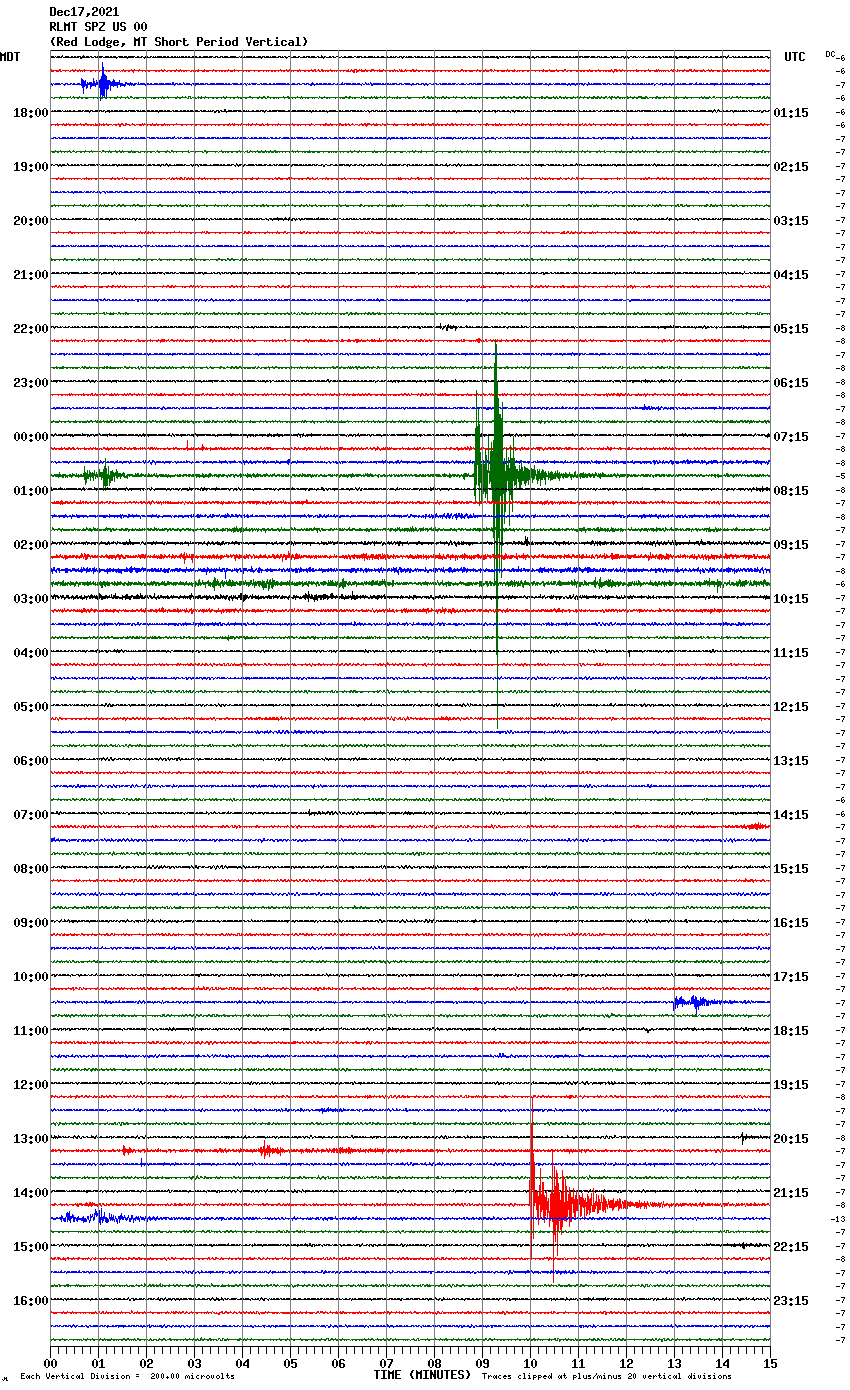
Task: Click the 15 minute mark on the bottom axis
Action: coord(769,1363)
